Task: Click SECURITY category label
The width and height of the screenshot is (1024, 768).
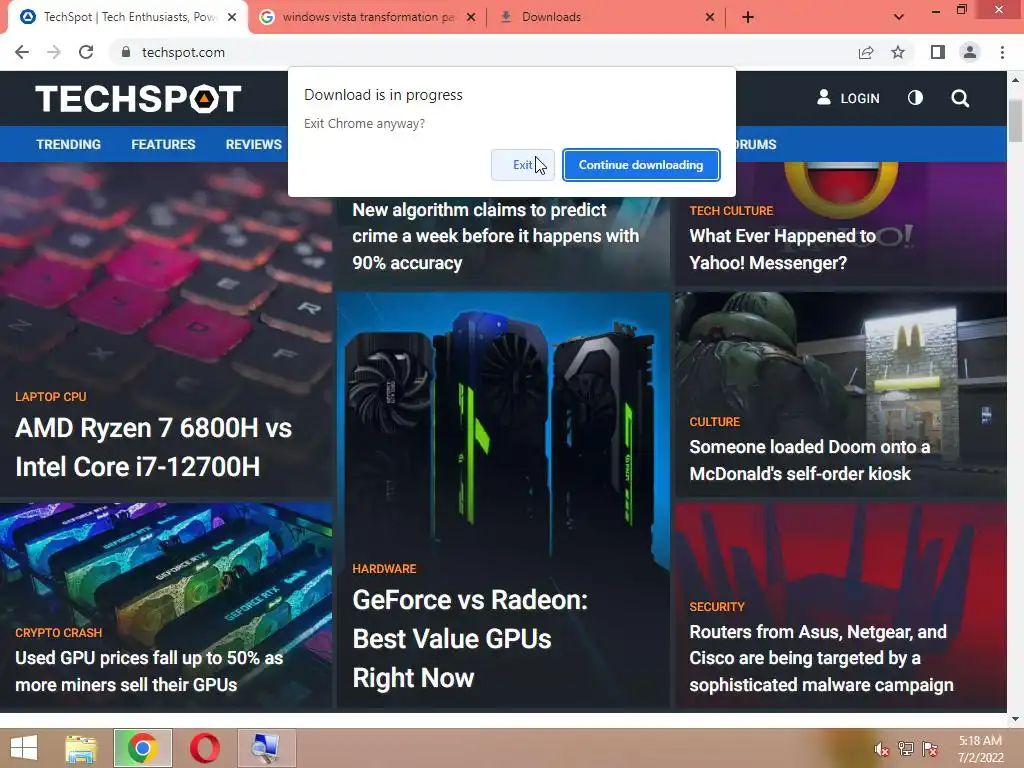Action: point(716,607)
